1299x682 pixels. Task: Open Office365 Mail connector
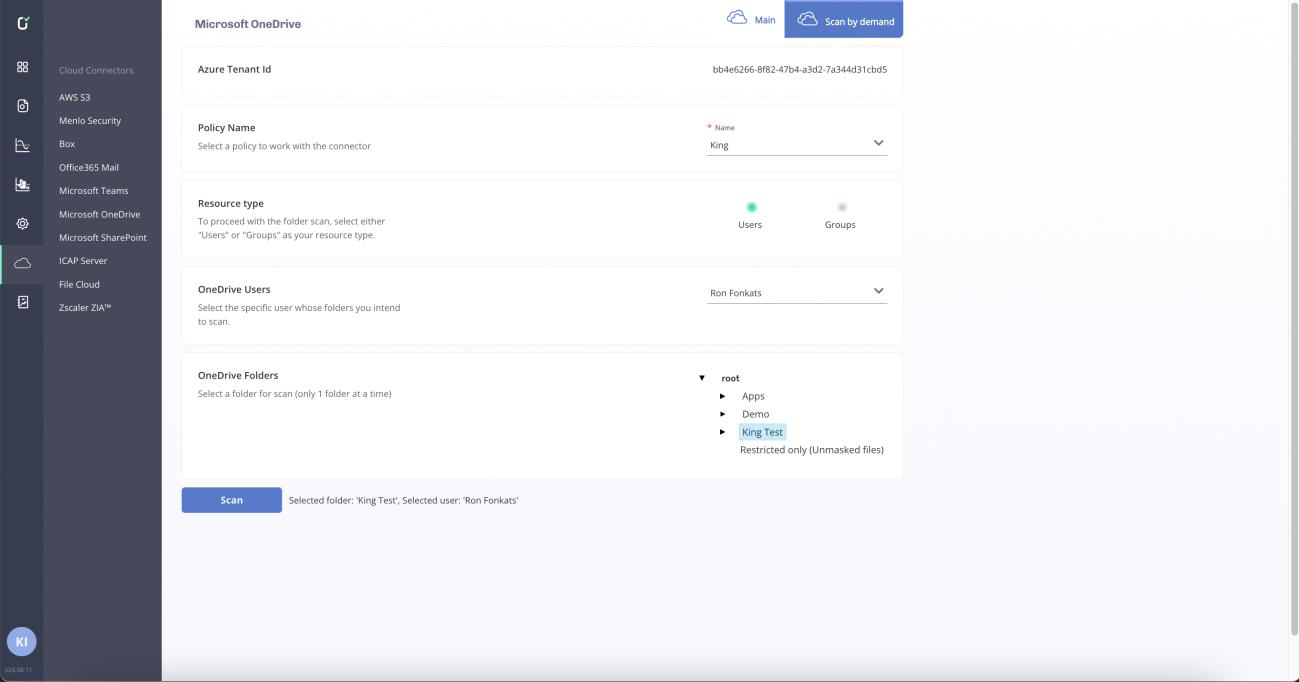click(x=89, y=167)
